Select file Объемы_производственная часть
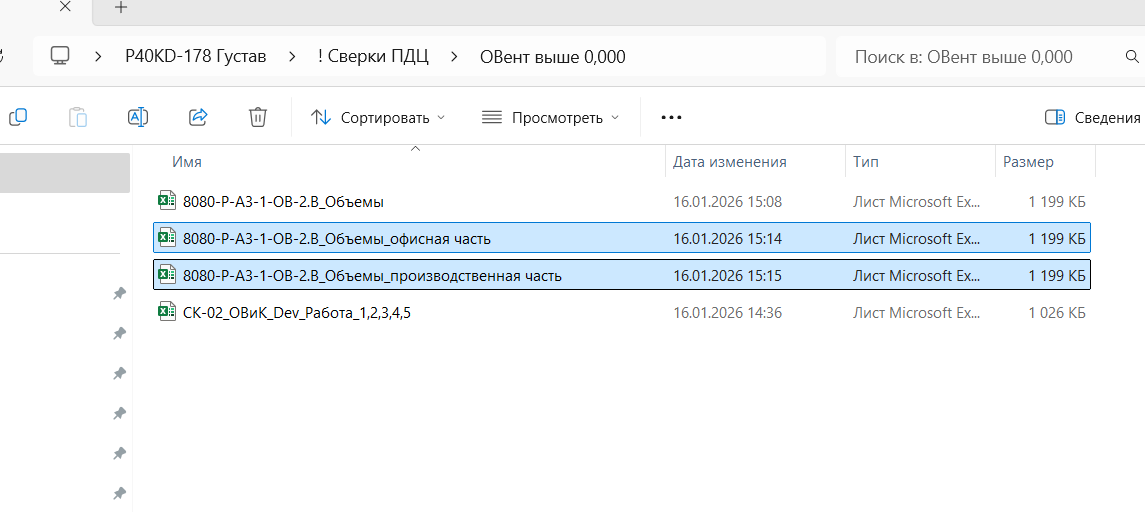 pos(372,276)
